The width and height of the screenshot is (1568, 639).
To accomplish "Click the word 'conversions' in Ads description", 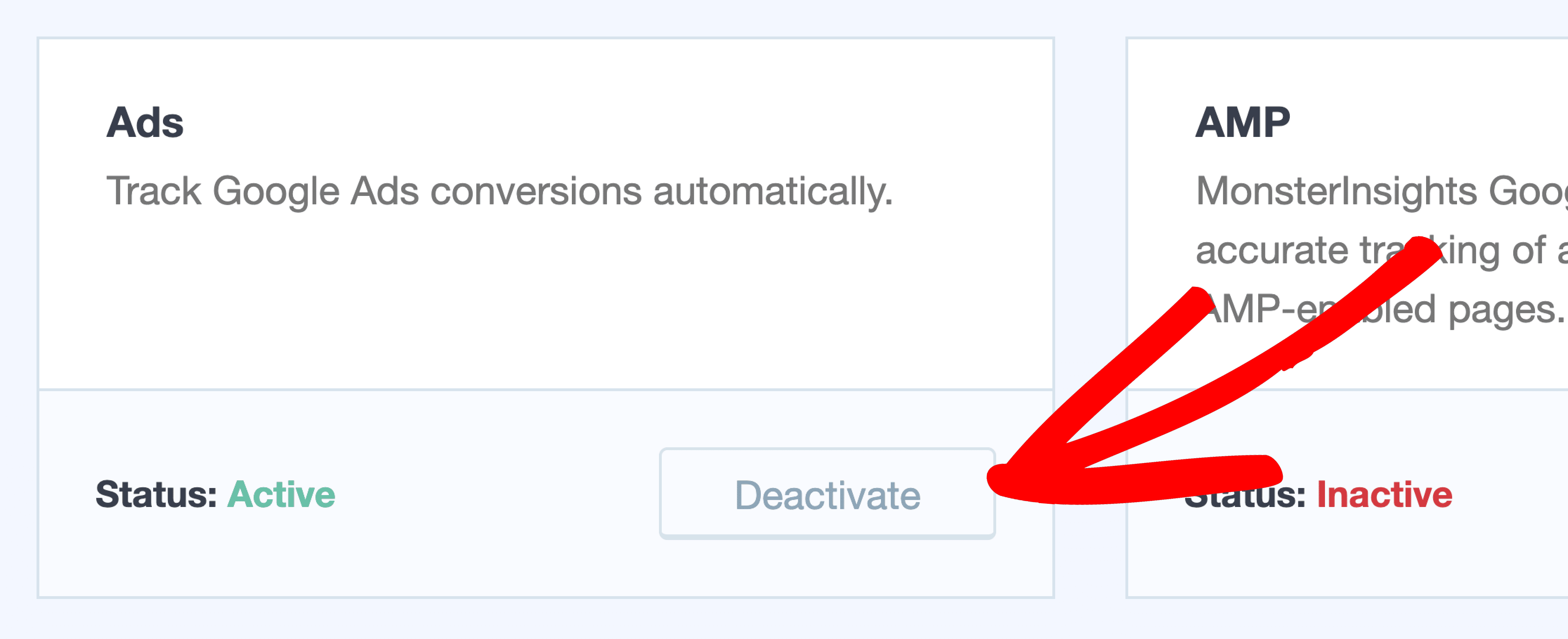I will click(x=536, y=191).
